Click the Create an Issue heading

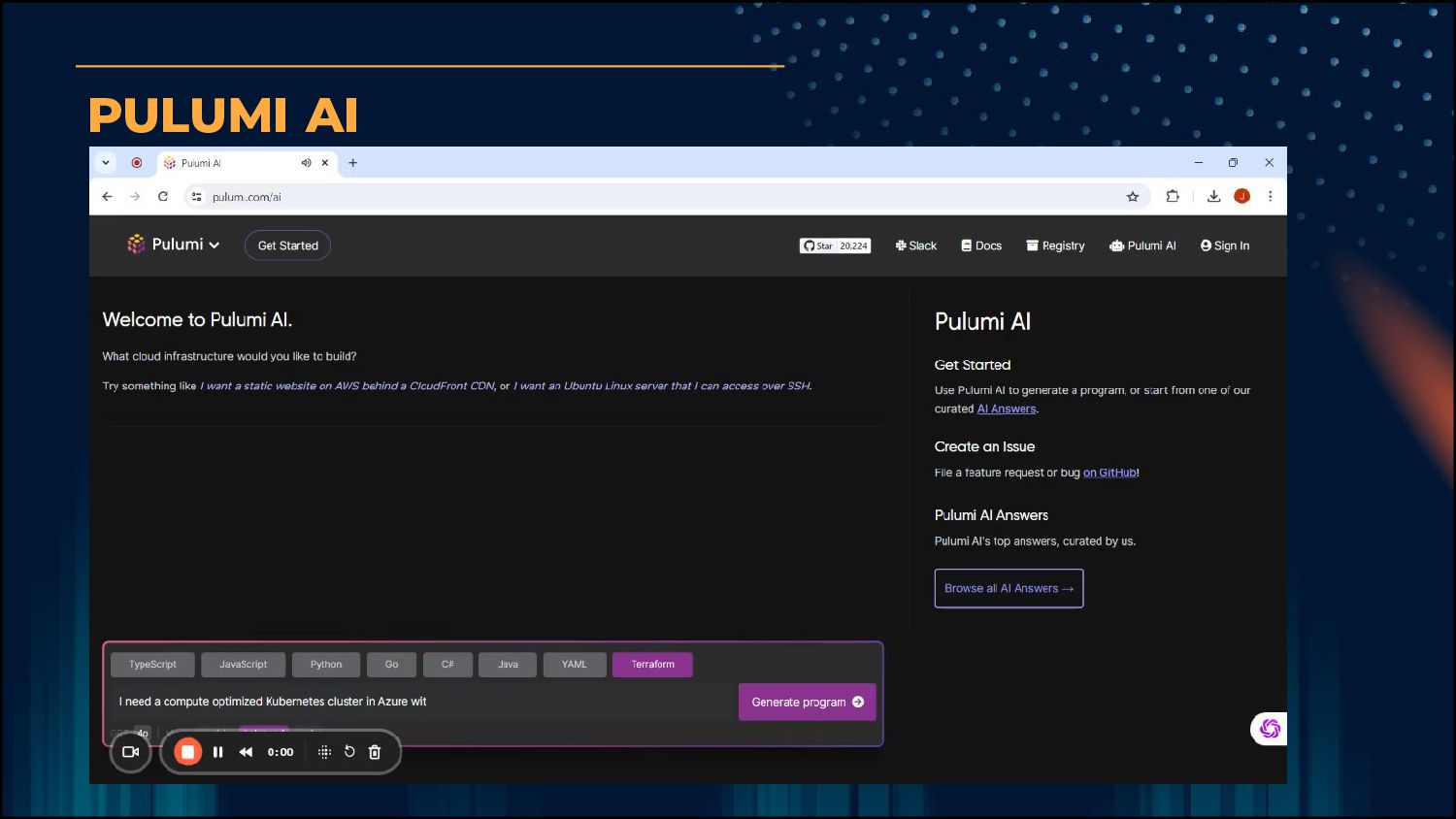click(984, 446)
